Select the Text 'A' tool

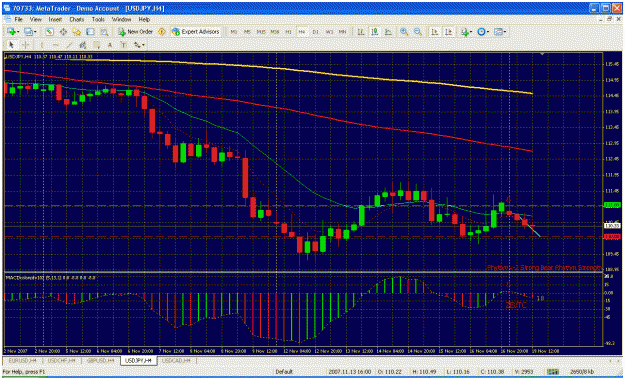coord(110,45)
